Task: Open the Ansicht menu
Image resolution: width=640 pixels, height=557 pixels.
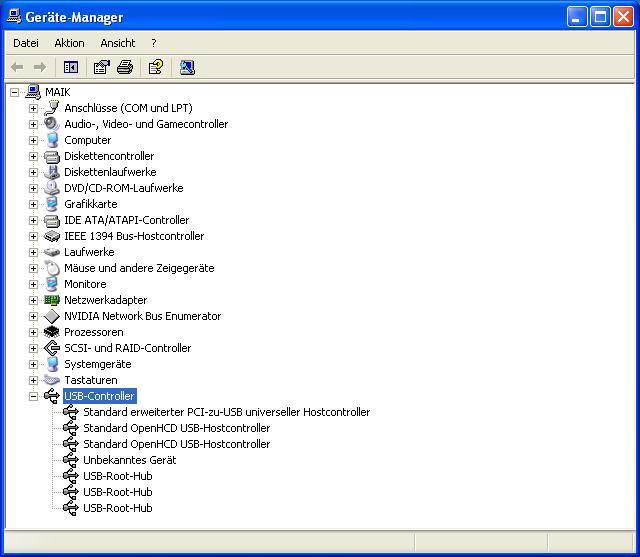Action: (118, 43)
